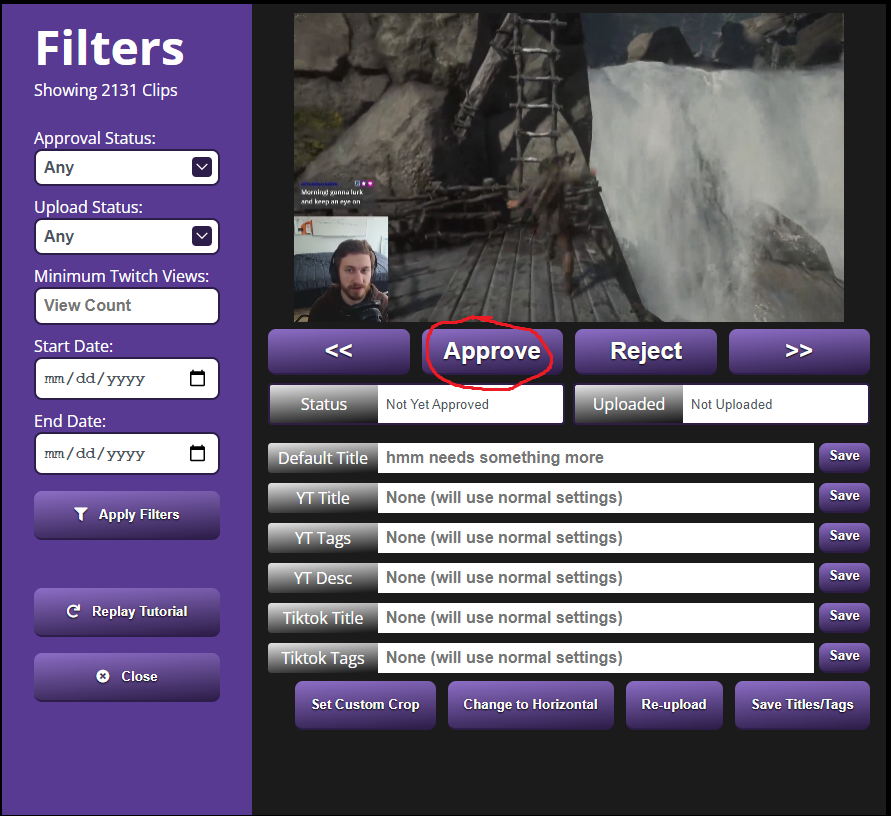Screen dimensions: 891x816
Task: Click the Filters heading
Action: pyautogui.click(x=110, y=48)
